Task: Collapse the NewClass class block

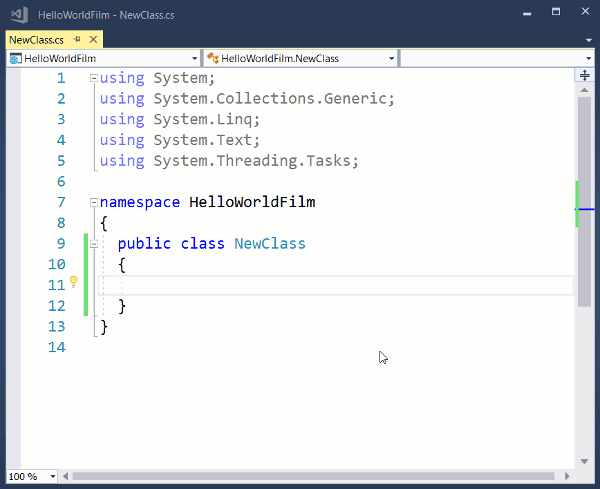Action: tap(94, 243)
